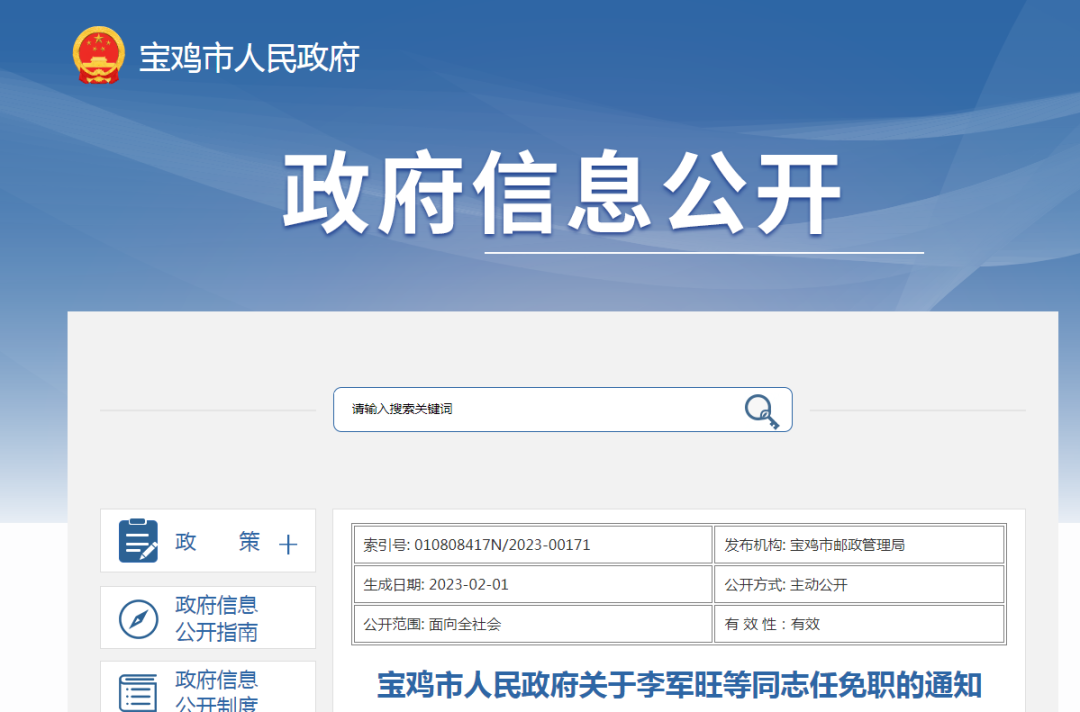Expand the 政策 section via the plus sign

(288, 543)
